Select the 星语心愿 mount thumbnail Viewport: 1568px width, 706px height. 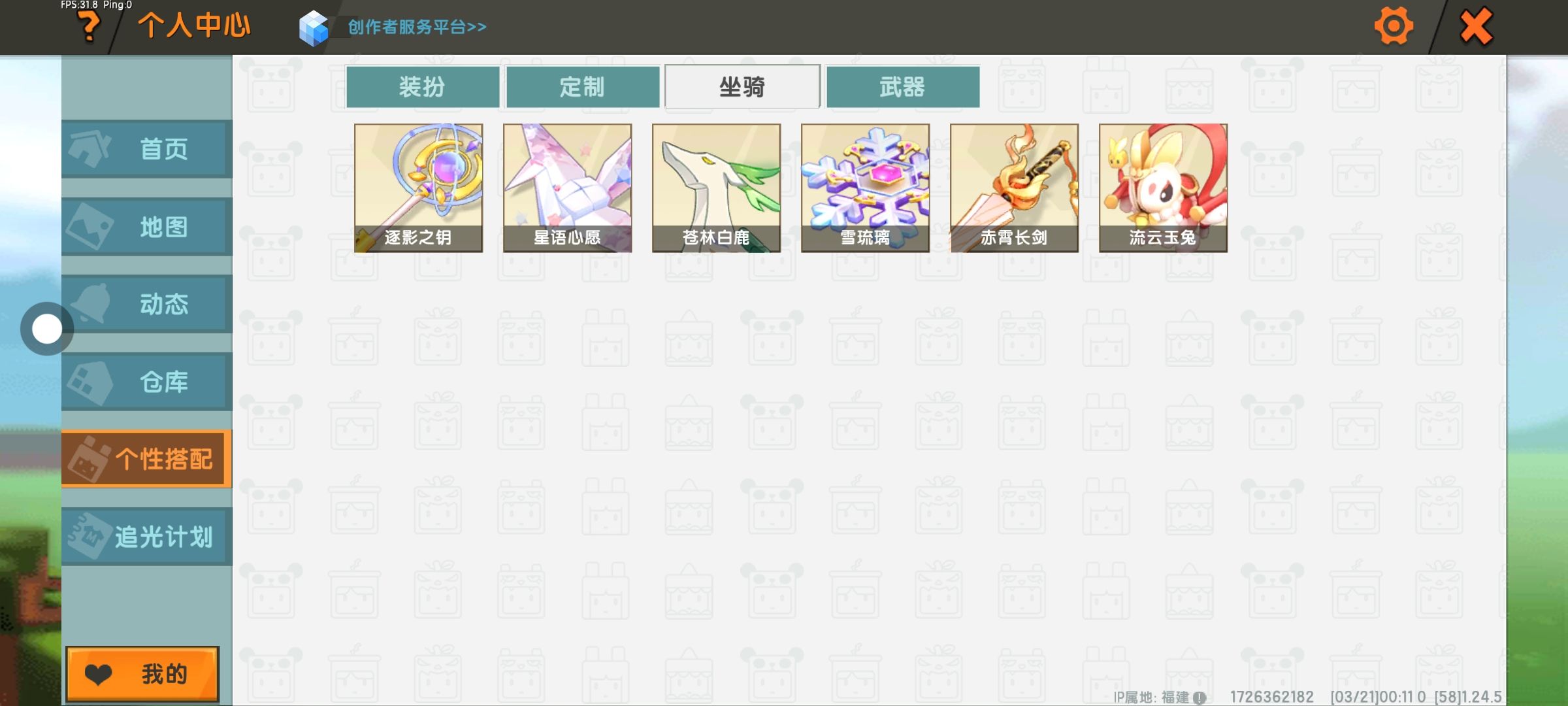click(567, 188)
